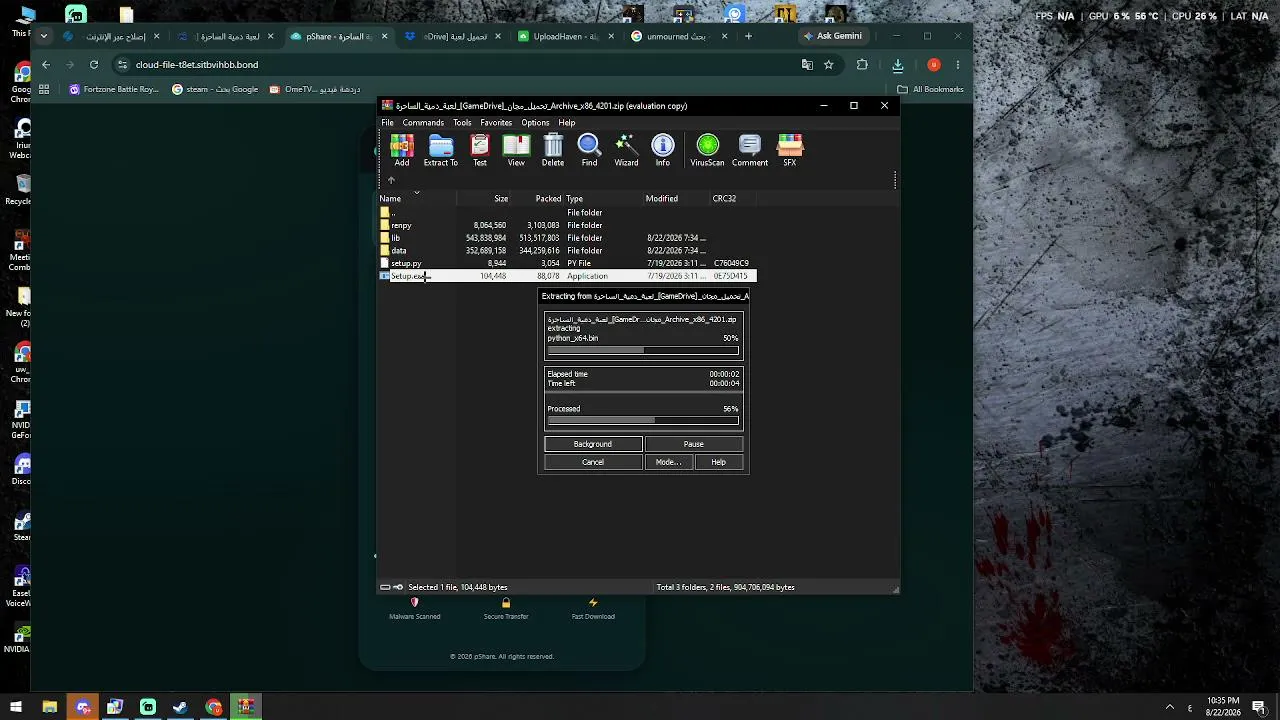Open the Tools menu
The image size is (1280, 720).
tap(462, 123)
